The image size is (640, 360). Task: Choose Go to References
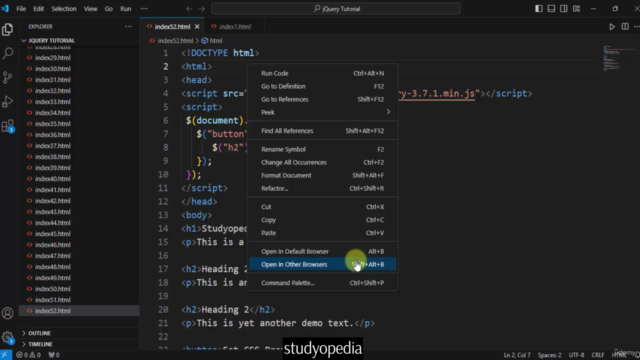(x=322, y=100)
